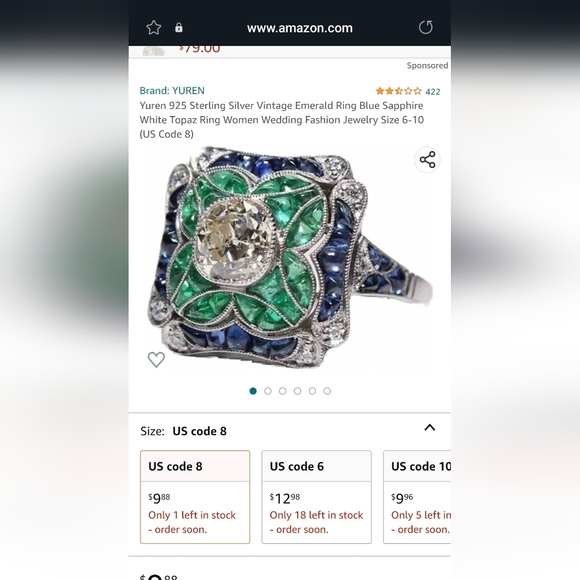
Task: Collapse the Size section chevron
Action: tap(429, 428)
